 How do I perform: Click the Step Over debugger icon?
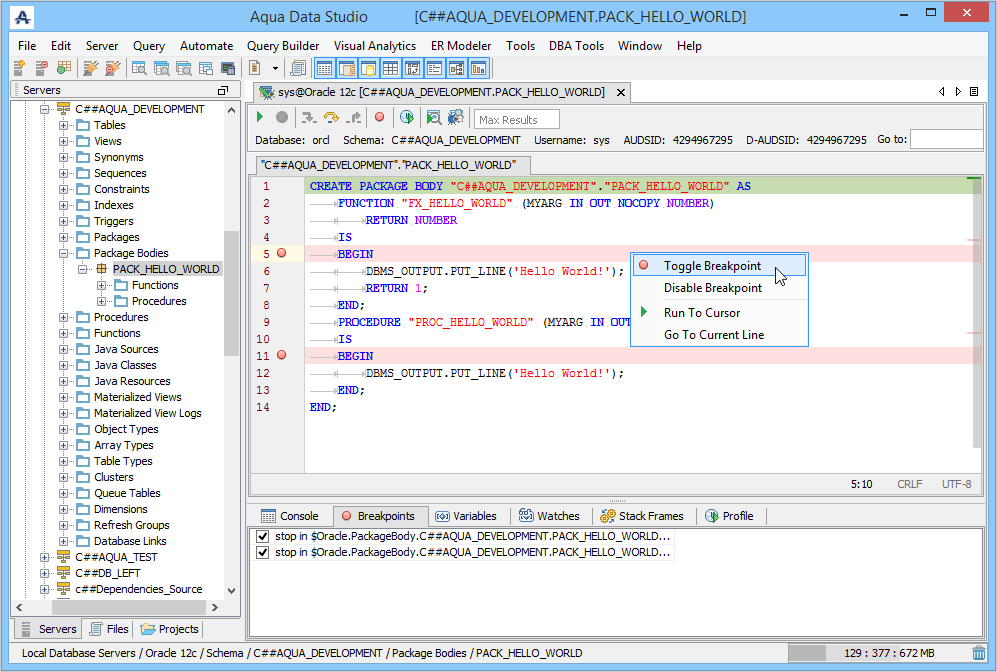click(x=331, y=118)
